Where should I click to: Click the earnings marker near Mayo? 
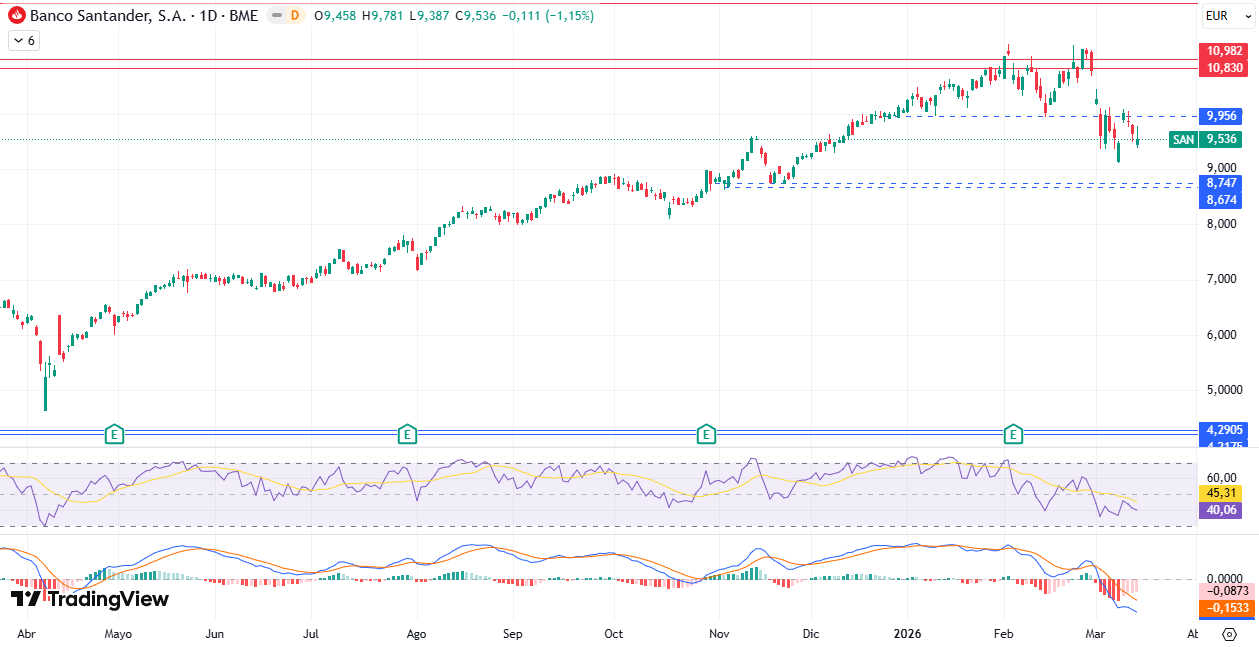click(115, 434)
